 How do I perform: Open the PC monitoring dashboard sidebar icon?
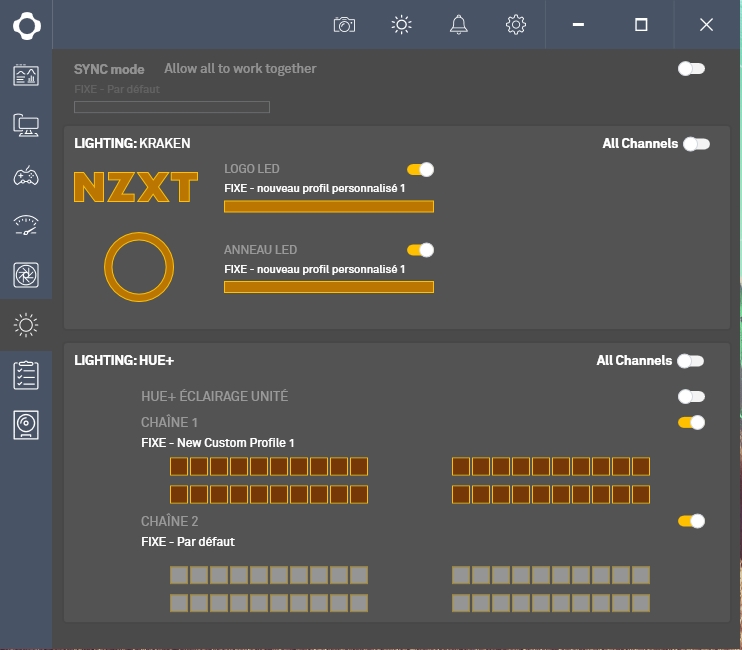point(26,75)
